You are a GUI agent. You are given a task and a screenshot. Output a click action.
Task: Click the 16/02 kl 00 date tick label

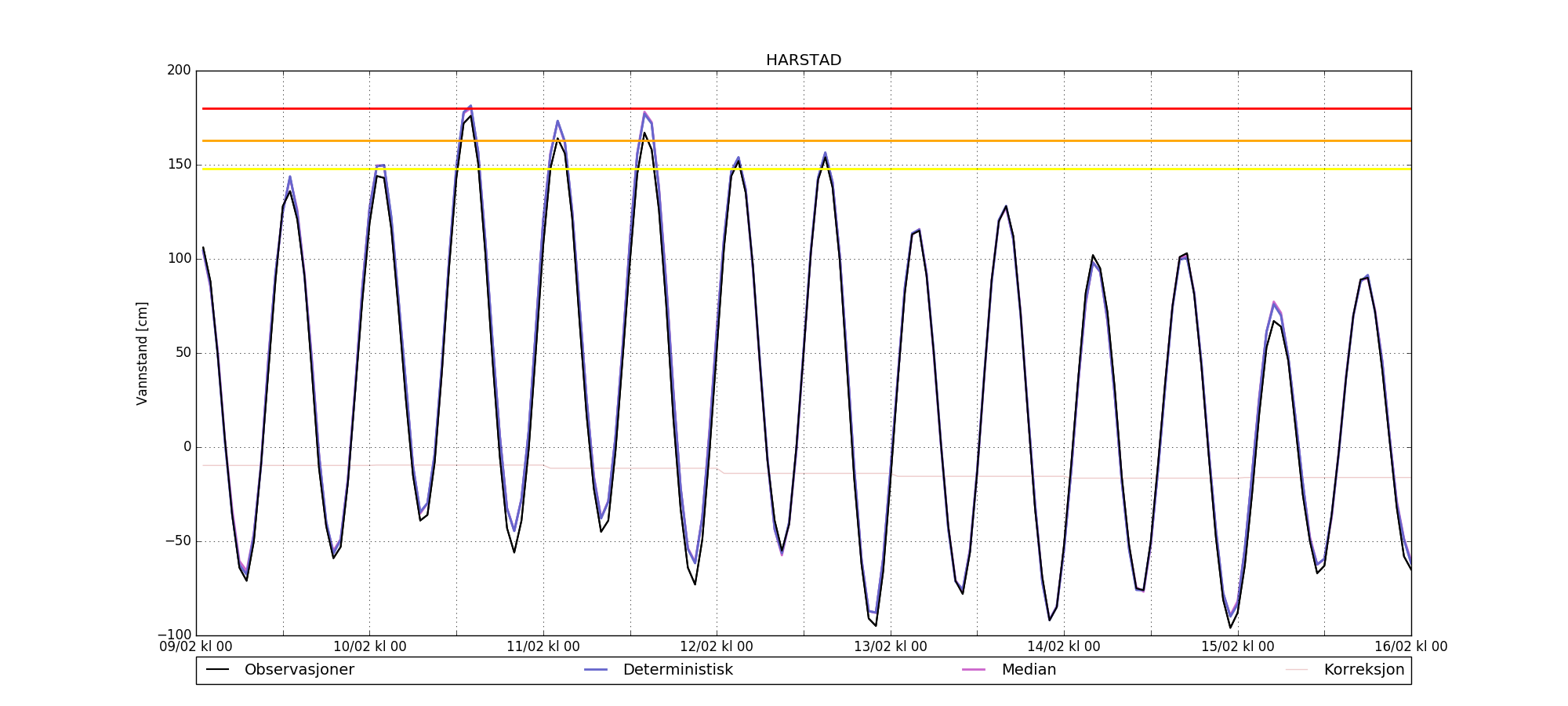pyautogui.click(x=1411, y=647)
